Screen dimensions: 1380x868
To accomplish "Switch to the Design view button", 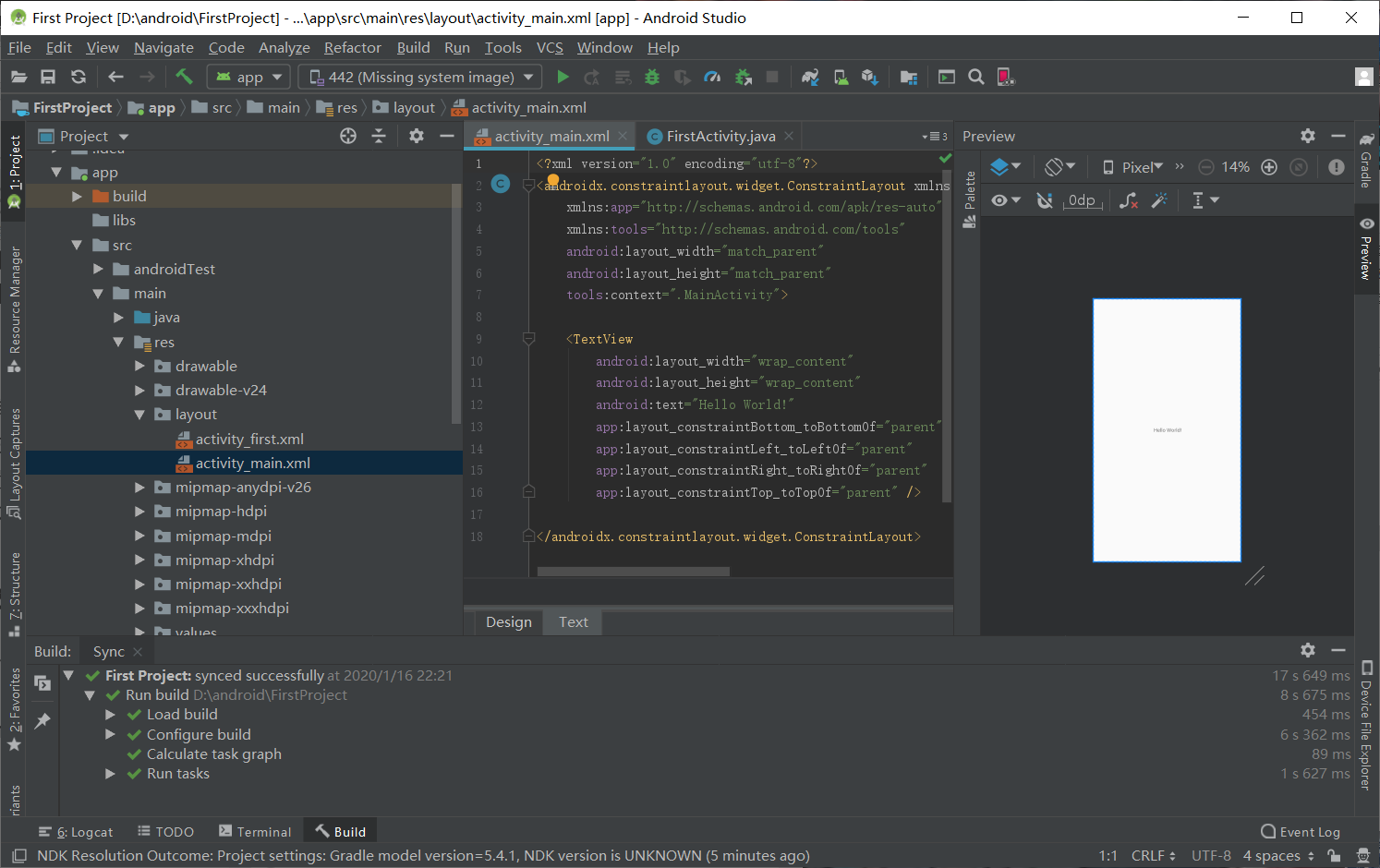I will pos(508,621).
